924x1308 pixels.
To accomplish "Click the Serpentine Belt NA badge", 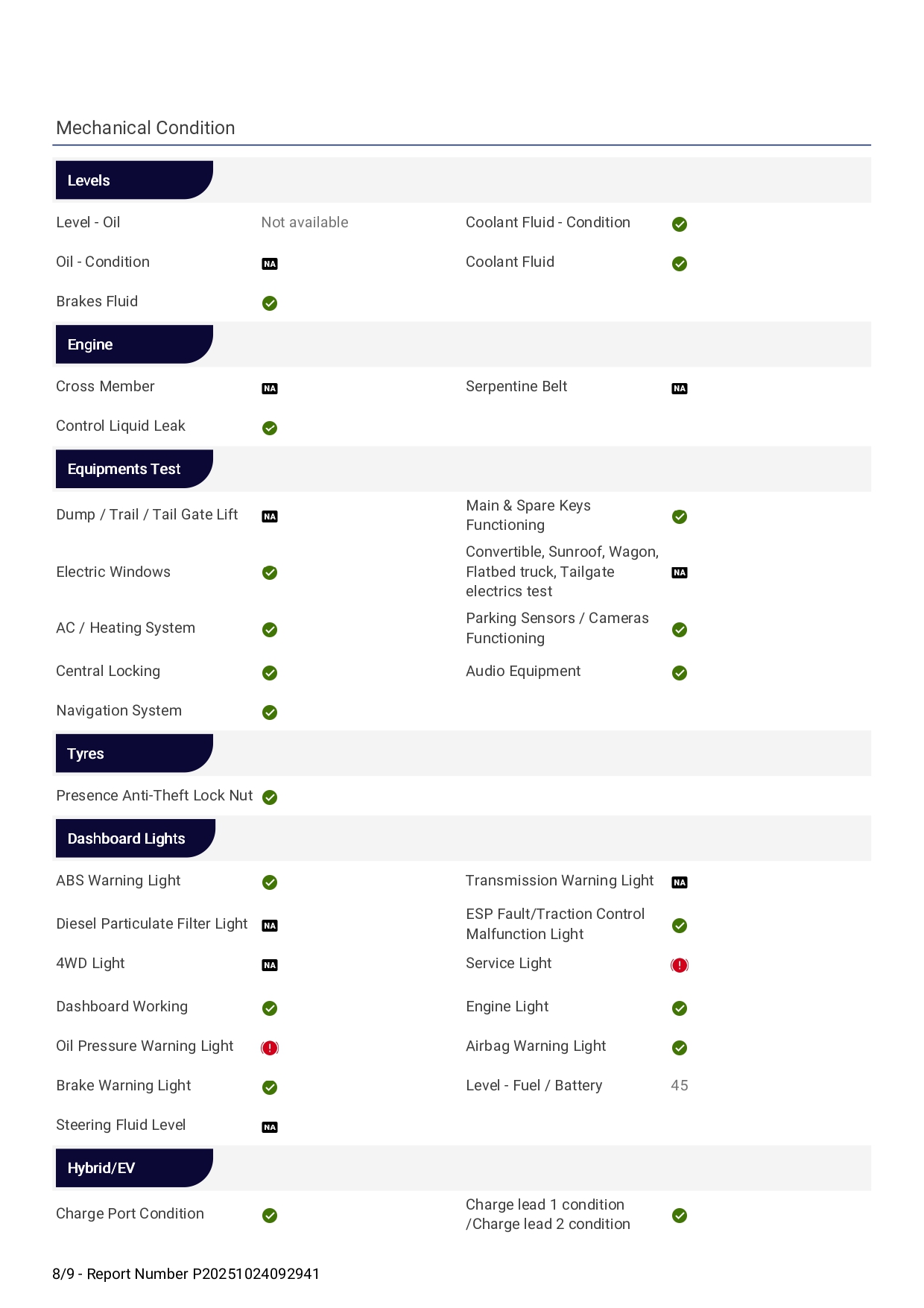I will click(x=679, y=388).
